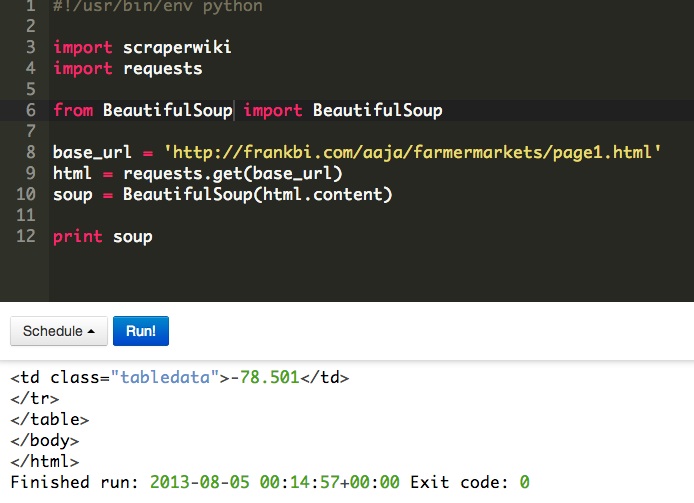
Task: Click the blue Run! button
Action: [141, 331]
